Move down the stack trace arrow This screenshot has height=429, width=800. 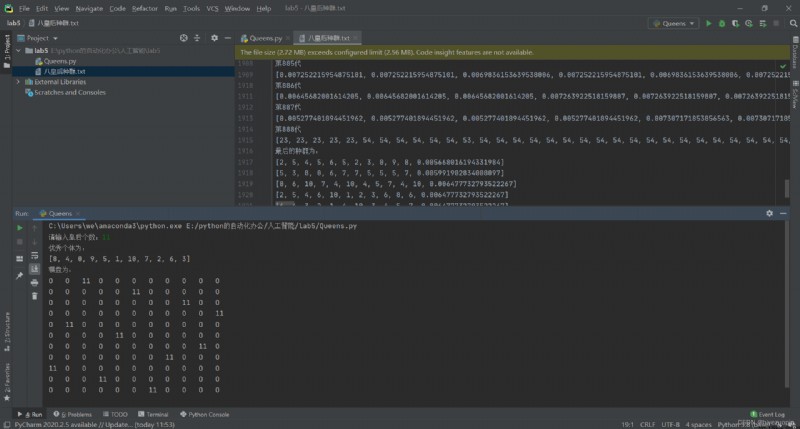tap(35, 242)
